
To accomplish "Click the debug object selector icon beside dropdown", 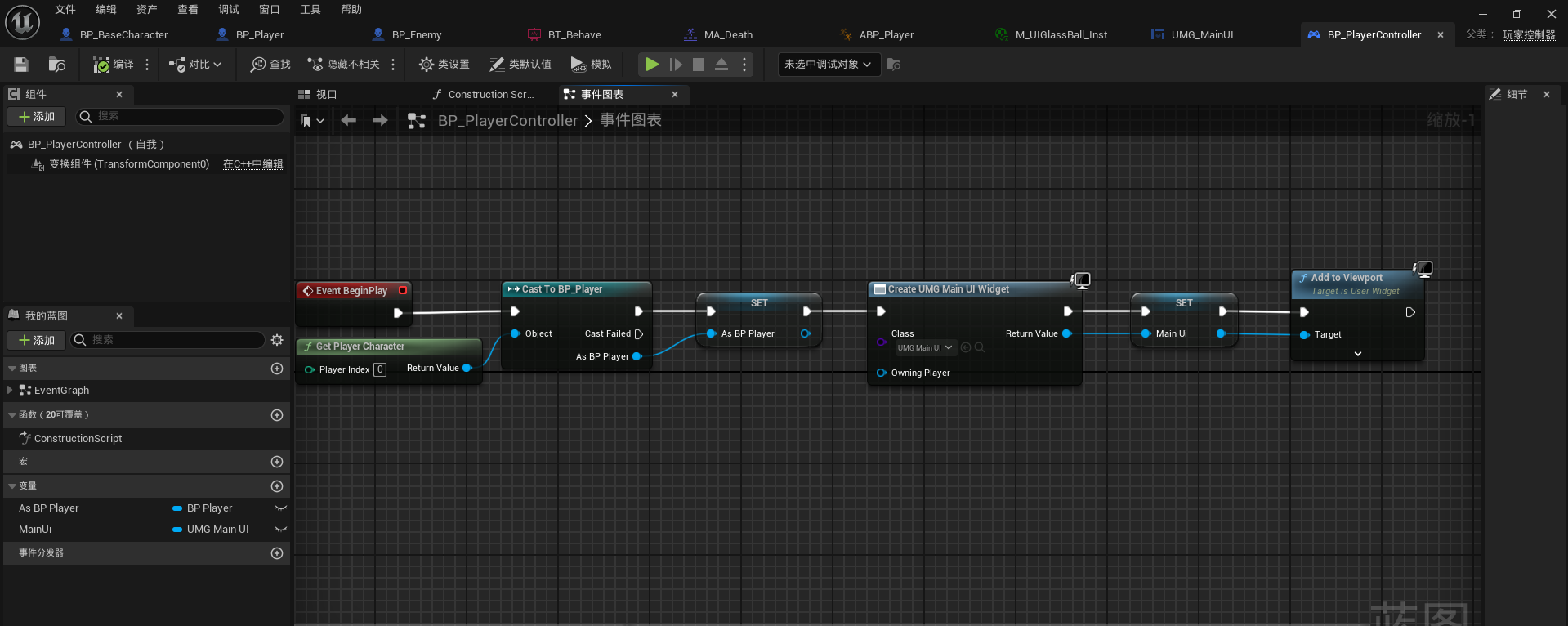I will [894, 65].
